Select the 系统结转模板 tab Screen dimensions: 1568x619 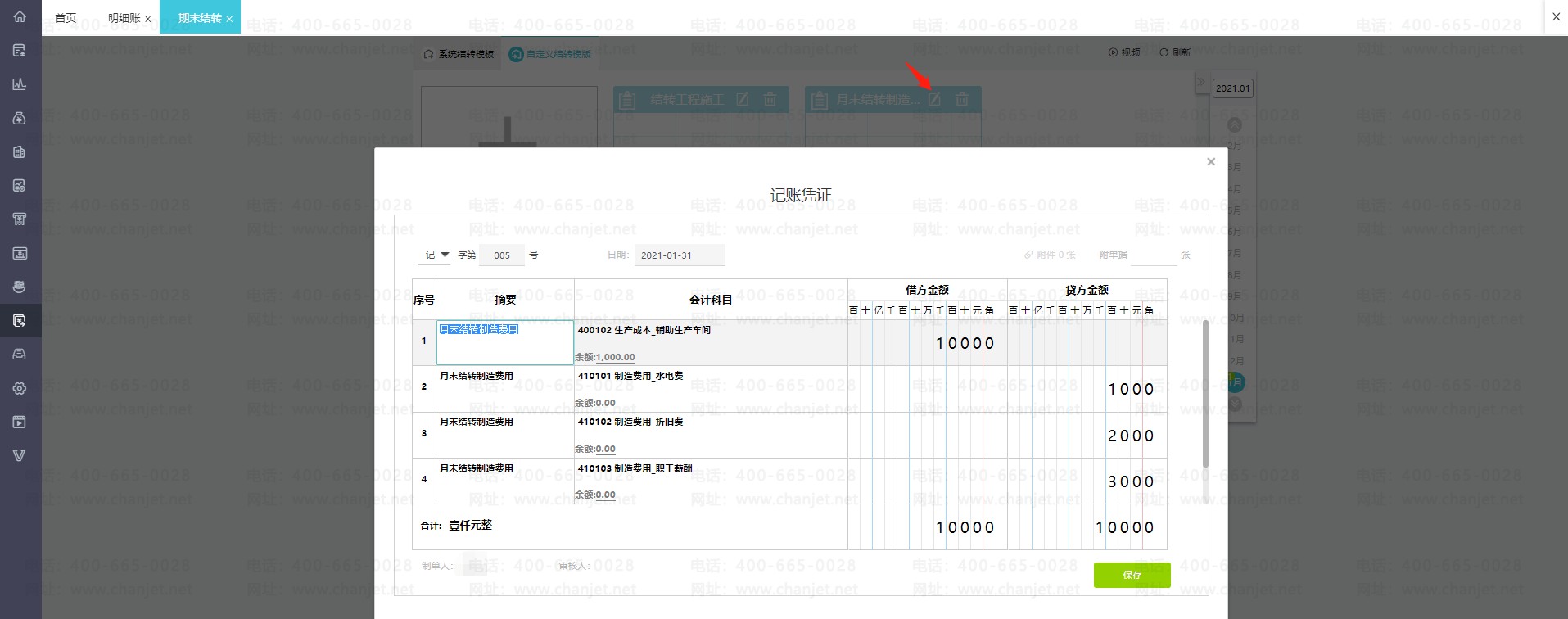[x=459, y=54]
